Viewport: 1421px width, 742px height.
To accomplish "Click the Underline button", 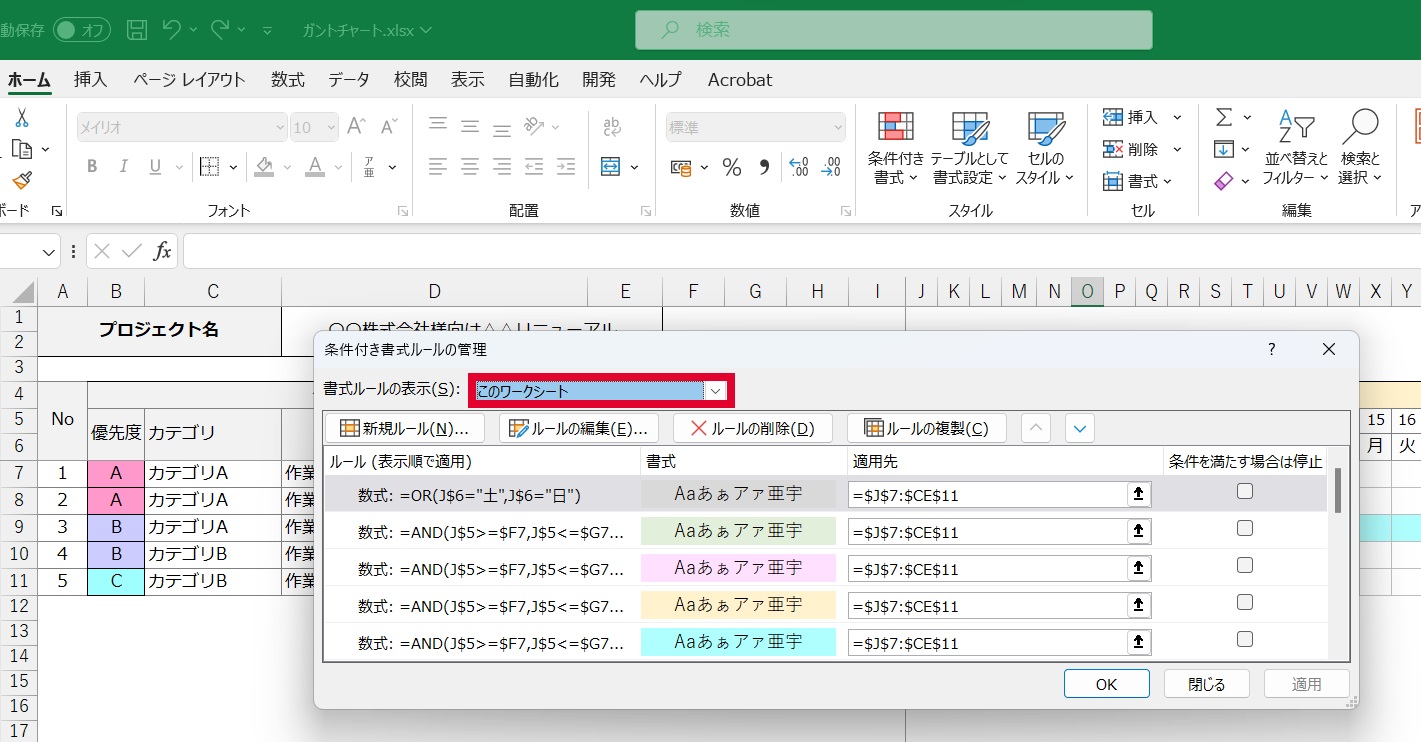I will click(154, 166).
